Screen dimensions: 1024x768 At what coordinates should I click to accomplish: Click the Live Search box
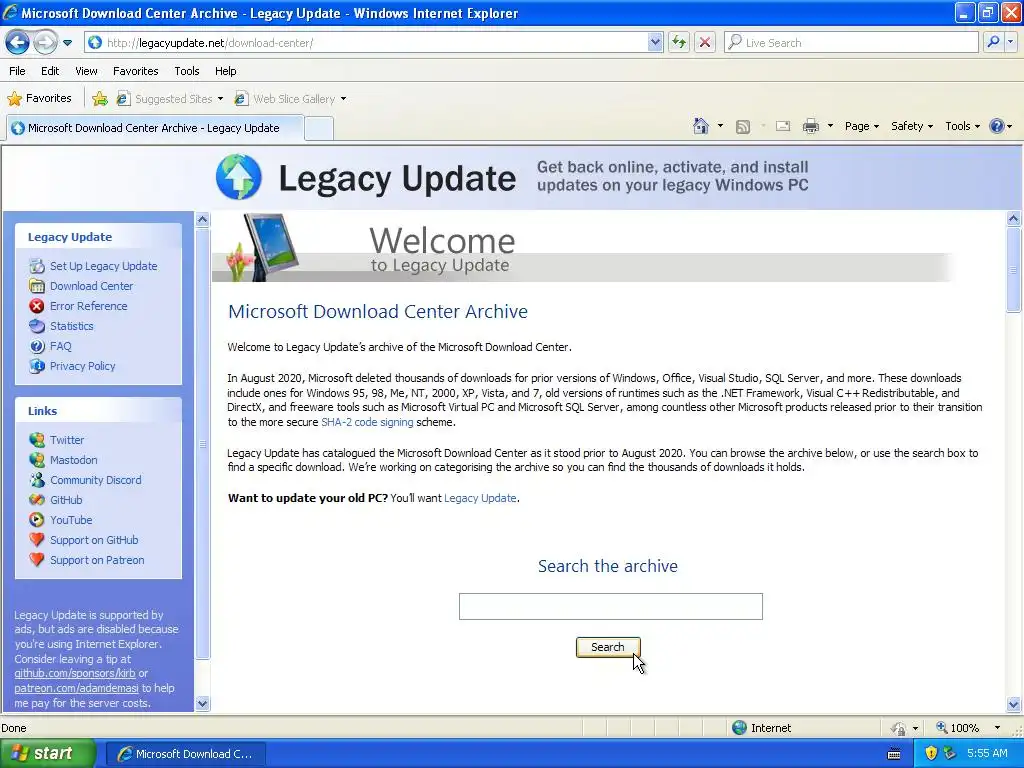point(851,42)
